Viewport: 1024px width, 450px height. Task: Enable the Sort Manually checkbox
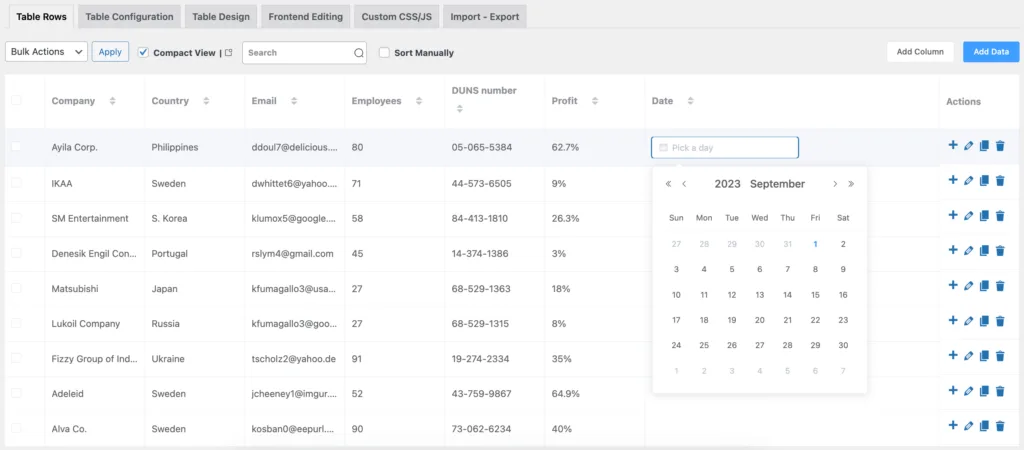pyautogui.click(x=385, y=52)
